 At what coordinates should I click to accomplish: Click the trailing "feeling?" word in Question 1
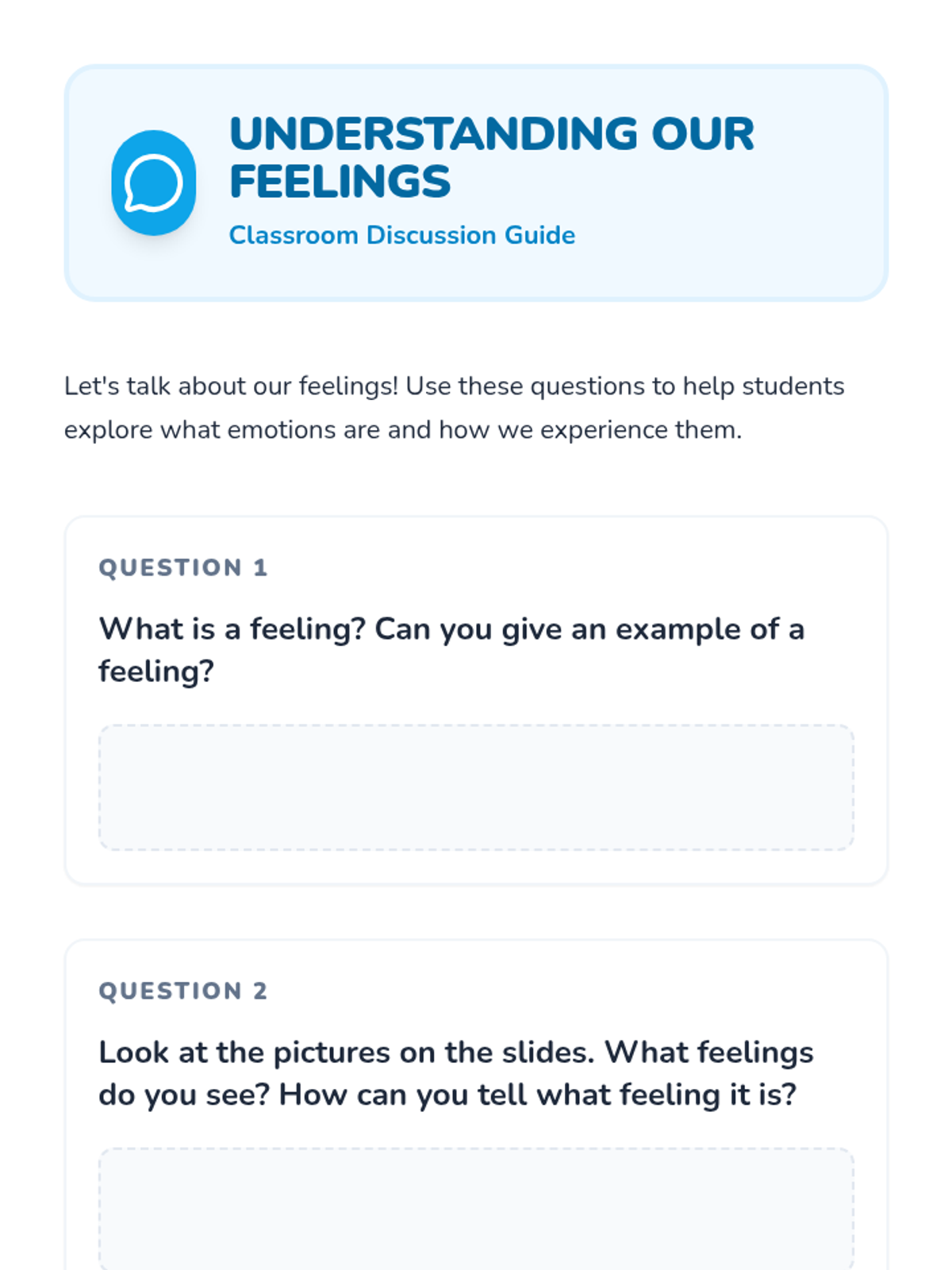click(x=156, y=672)
